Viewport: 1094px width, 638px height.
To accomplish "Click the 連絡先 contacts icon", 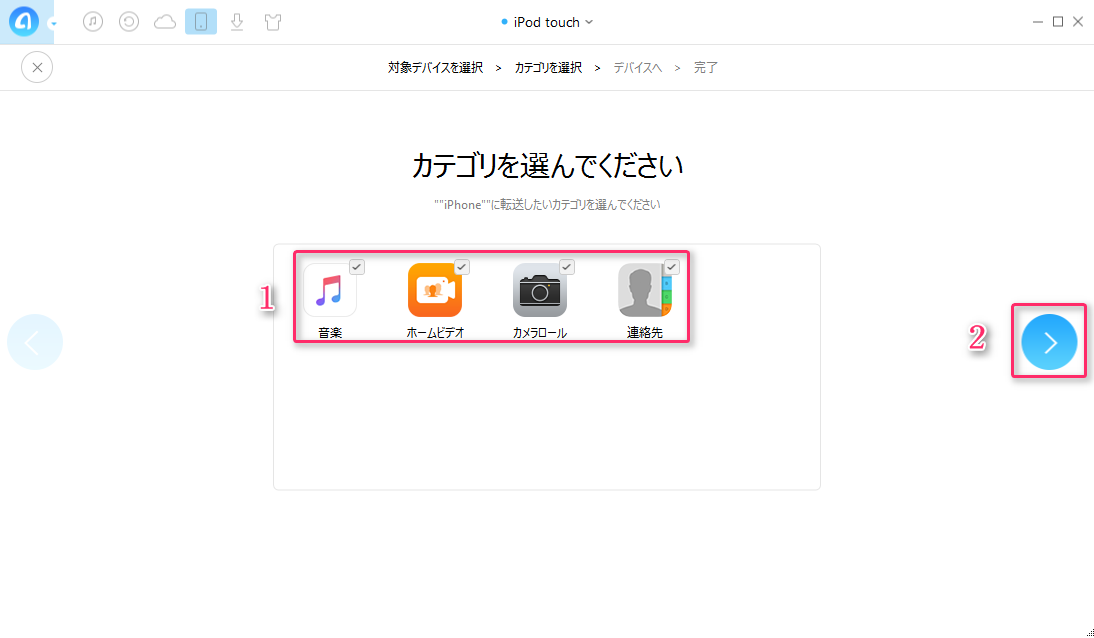I will (x=645, y=290).
